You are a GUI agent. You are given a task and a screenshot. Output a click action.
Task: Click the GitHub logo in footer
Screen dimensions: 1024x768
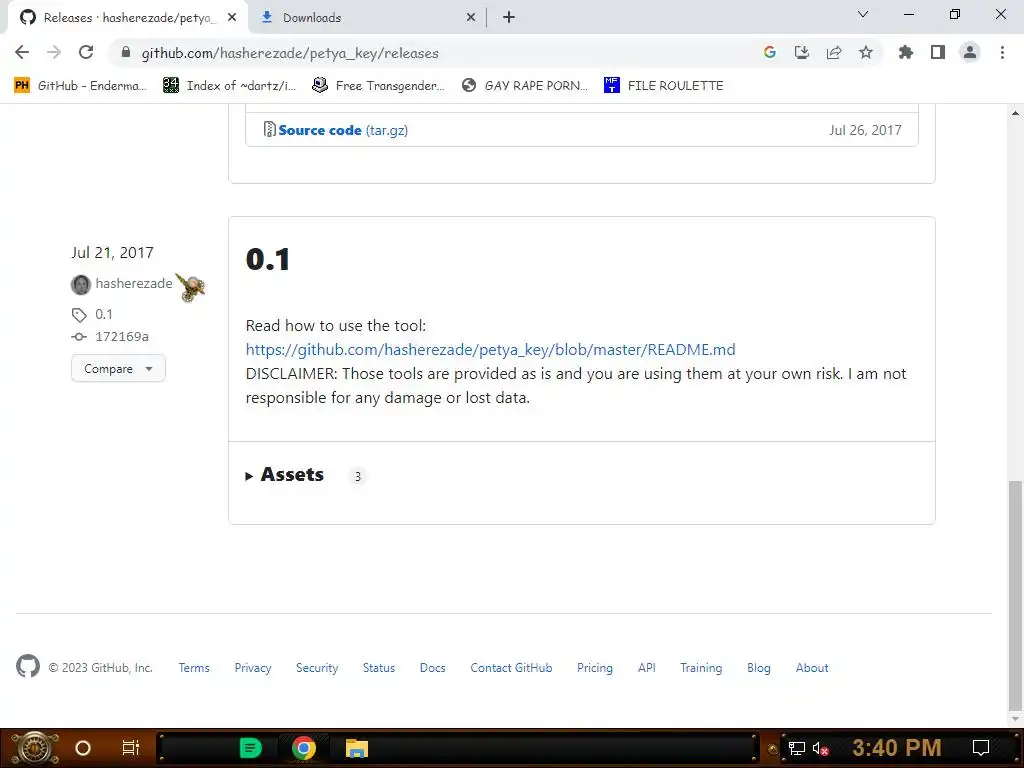click(x=28, y=667)
